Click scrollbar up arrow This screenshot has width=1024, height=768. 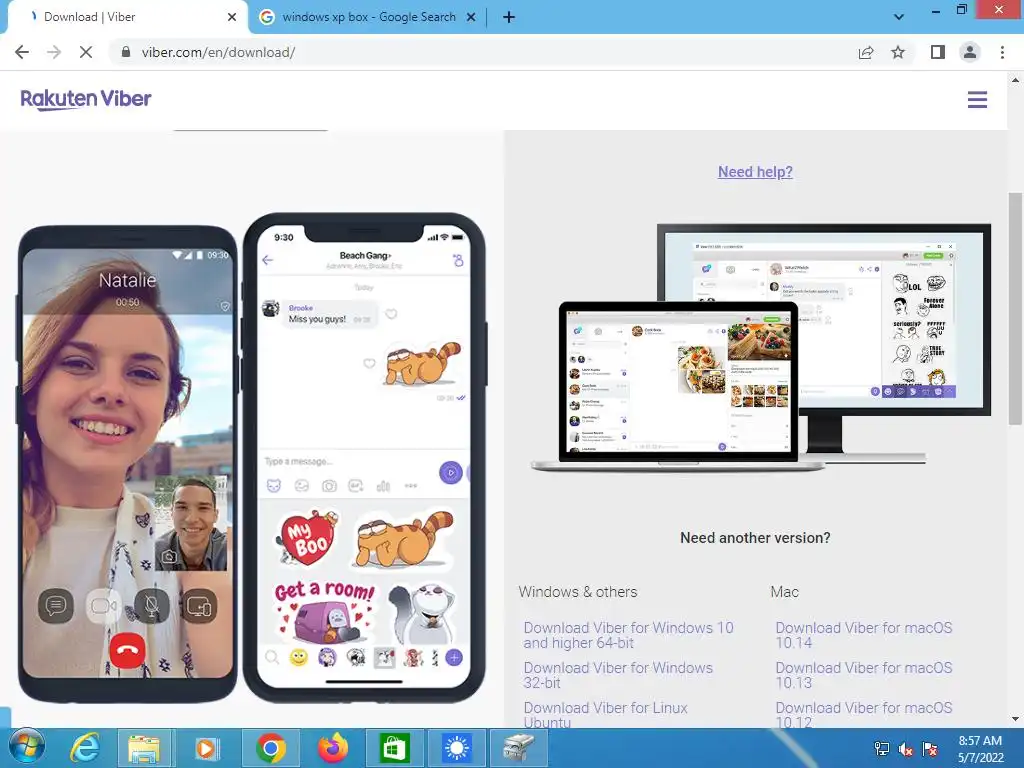coord(1015,80)
